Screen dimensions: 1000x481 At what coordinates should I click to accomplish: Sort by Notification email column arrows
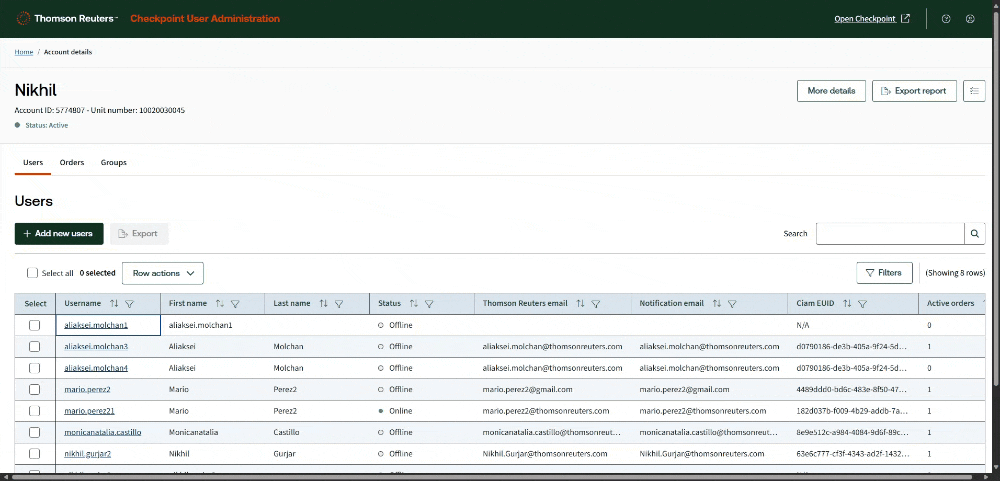point(717,304)
